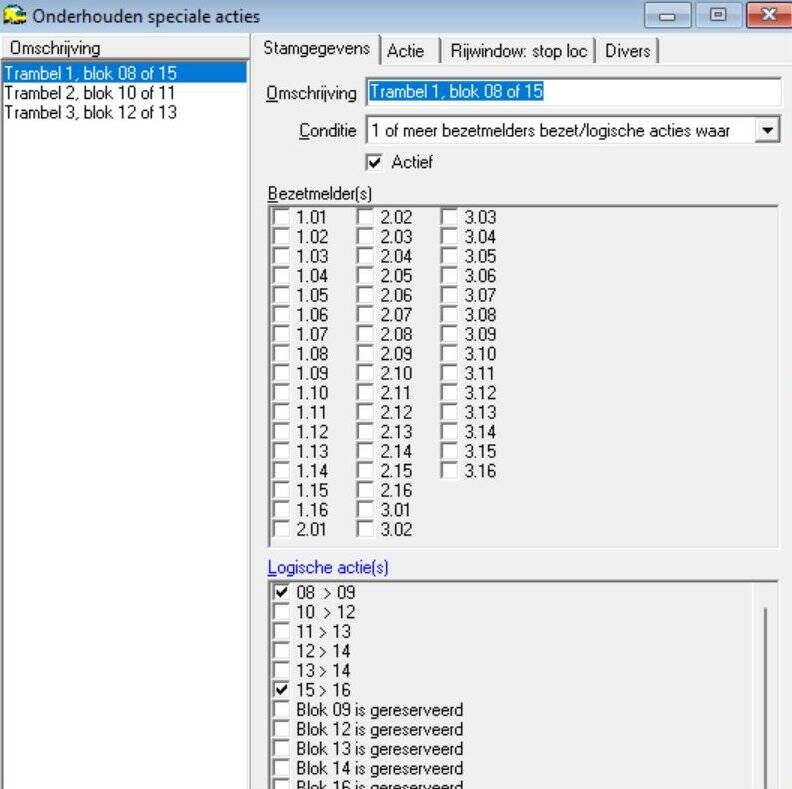Tick Blok 13 is gereserveerd
The width and height of the screenshot is (792, 789).
[281, 749]
